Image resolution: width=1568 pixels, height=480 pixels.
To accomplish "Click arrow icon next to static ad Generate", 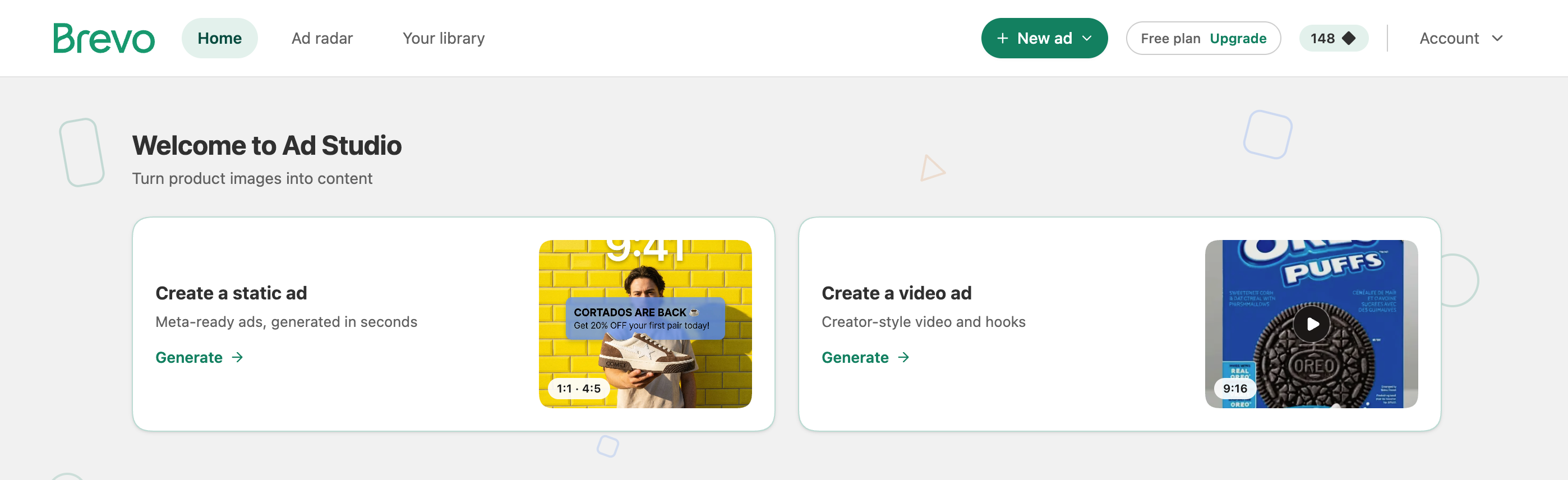I will (237, 357).
